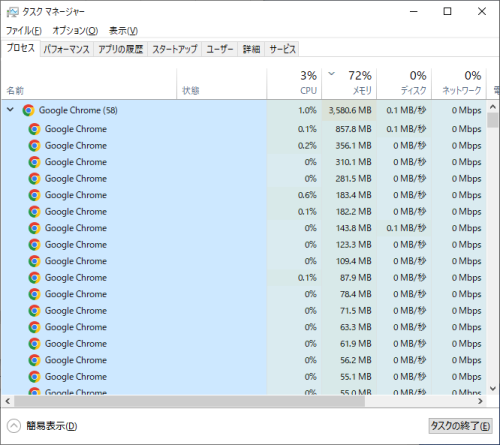Click the タスクの終了 button

(460, 426)
